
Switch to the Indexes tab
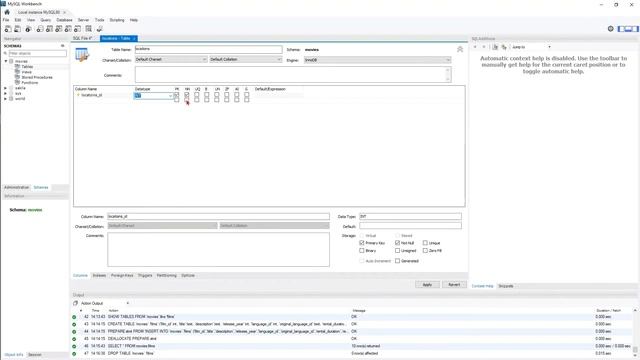(99, 276)
